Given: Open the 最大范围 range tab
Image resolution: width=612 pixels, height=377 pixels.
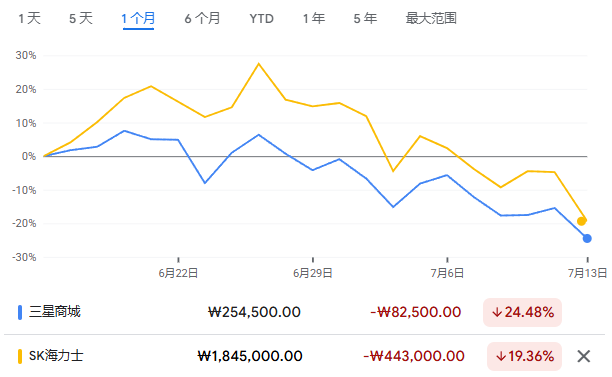Looking at the screenshot, I should coord(431,18).
